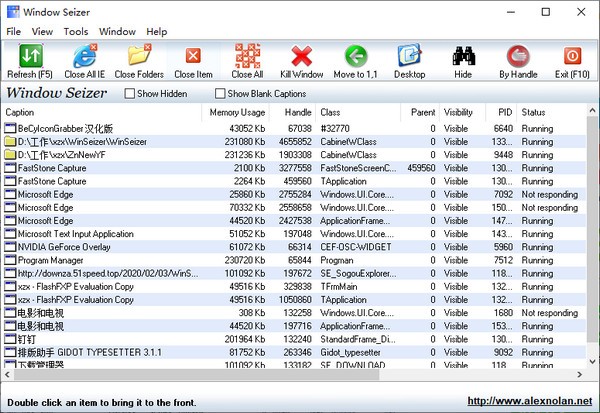Select the Program Manager caption
This screenshot has width=600, height=413.
51,260
